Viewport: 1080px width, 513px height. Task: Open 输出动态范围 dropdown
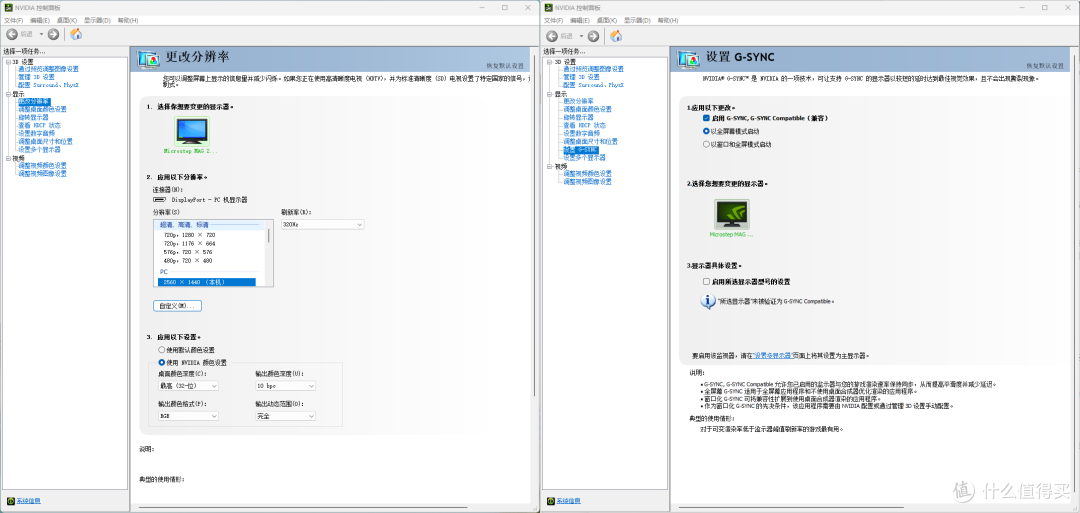click(285, 417)
